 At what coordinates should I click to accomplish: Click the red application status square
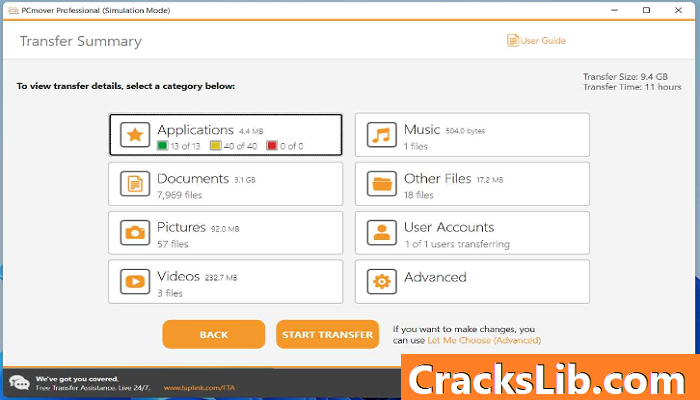point(271,146)
